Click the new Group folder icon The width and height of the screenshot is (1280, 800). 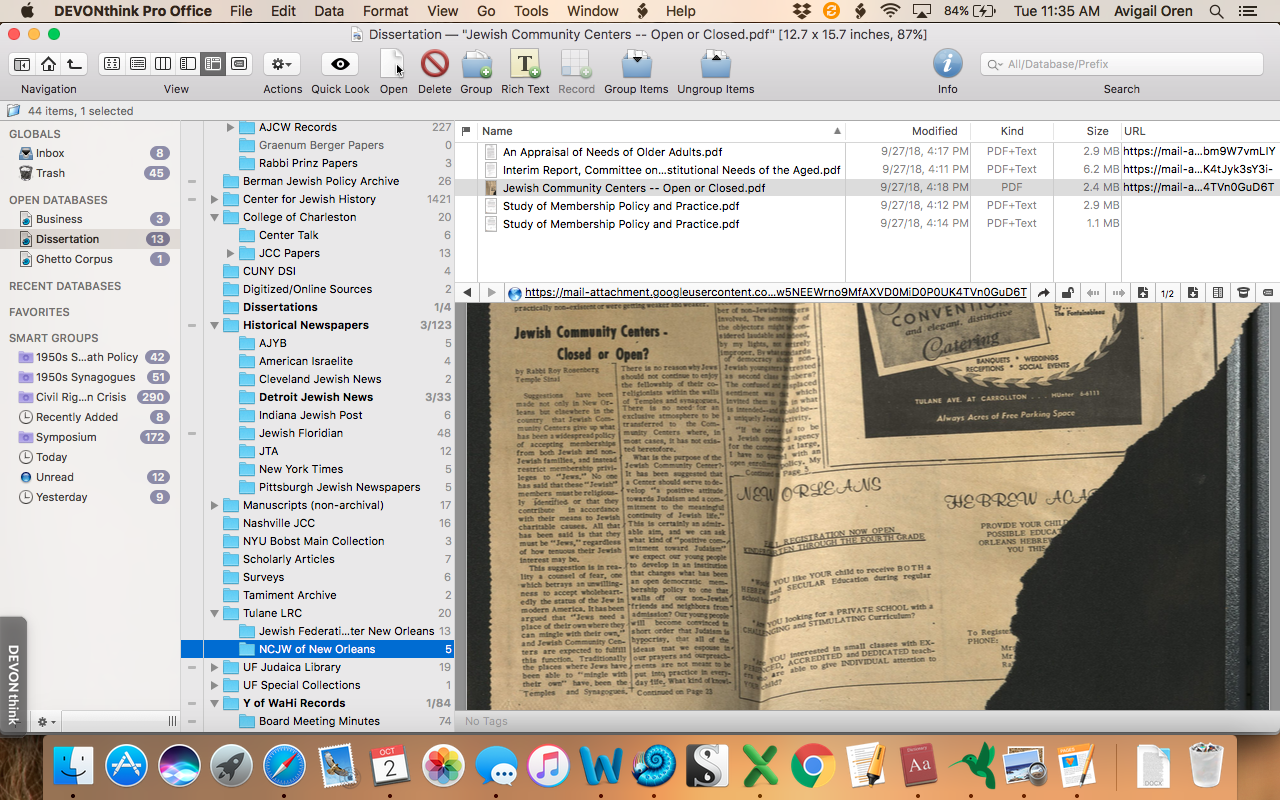476,64
